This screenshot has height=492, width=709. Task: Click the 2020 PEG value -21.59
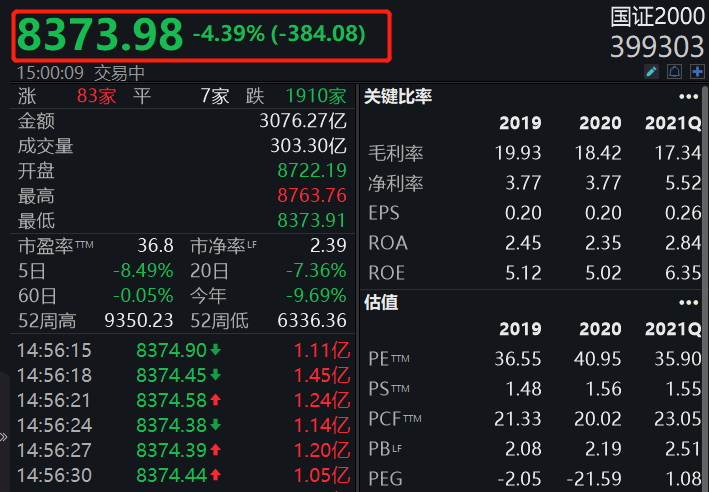tap(594, 478)
